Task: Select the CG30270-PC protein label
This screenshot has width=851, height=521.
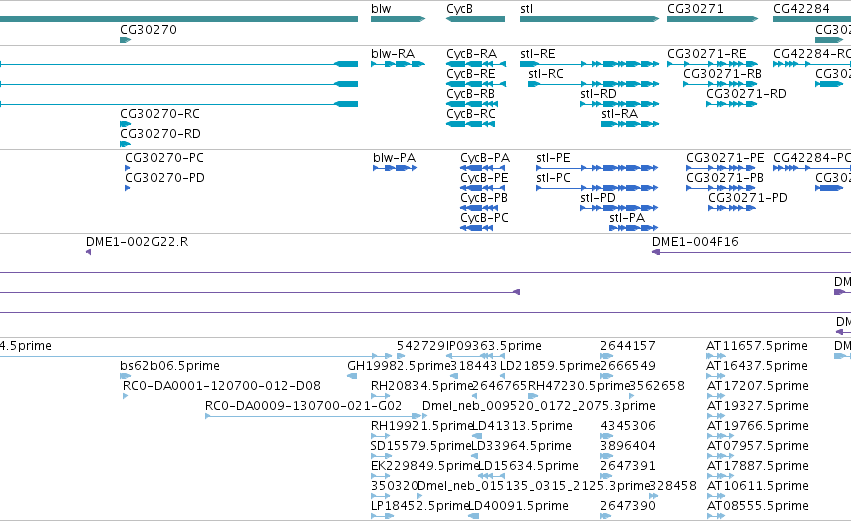Action: click(x=164, y=158)
